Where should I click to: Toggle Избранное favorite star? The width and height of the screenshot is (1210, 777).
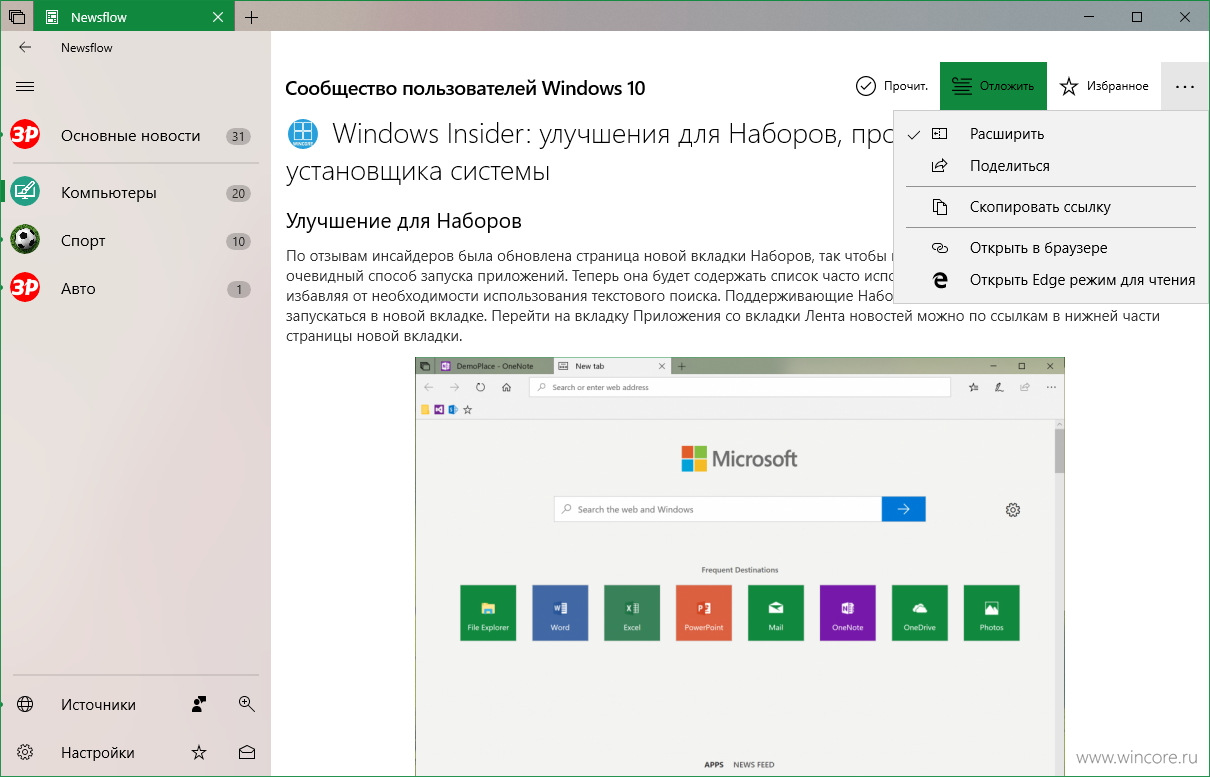pyautogui.click(x=1104, y=86)
